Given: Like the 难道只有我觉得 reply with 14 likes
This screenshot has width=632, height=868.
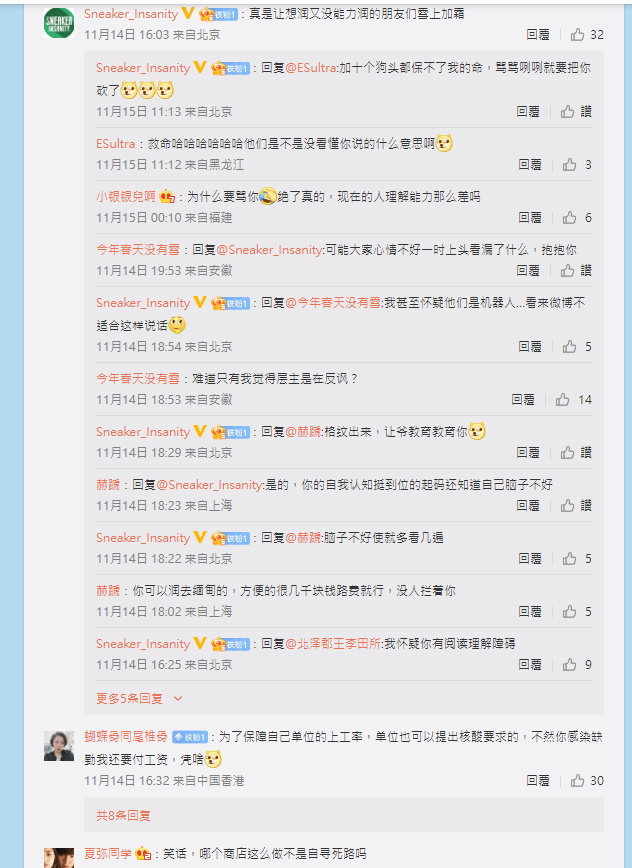Looking at the screenshot, I should pos(562,399).
